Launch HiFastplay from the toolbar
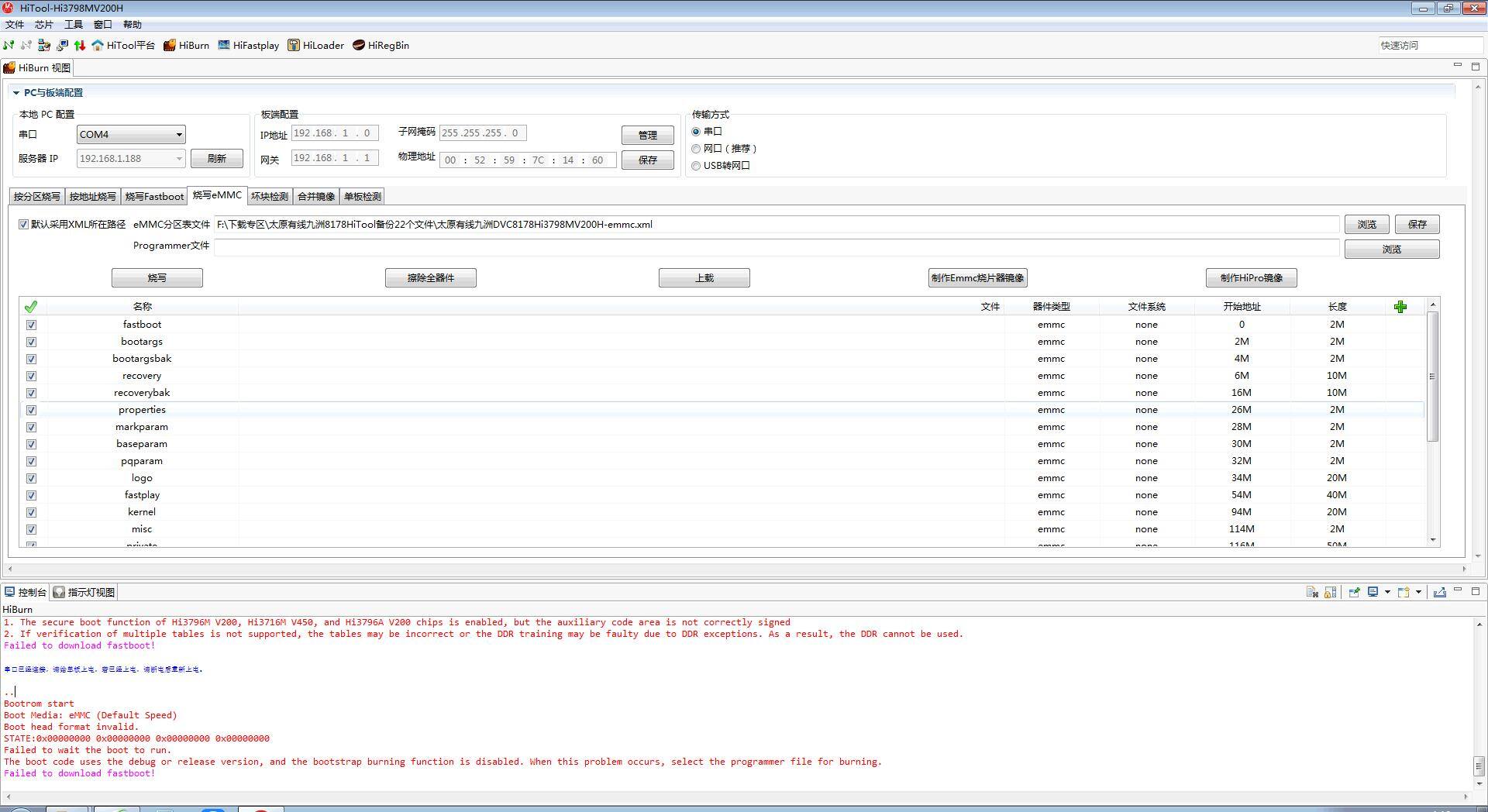Image resolution: width=1488 pixels, height=812 pixels. (248, 46)
